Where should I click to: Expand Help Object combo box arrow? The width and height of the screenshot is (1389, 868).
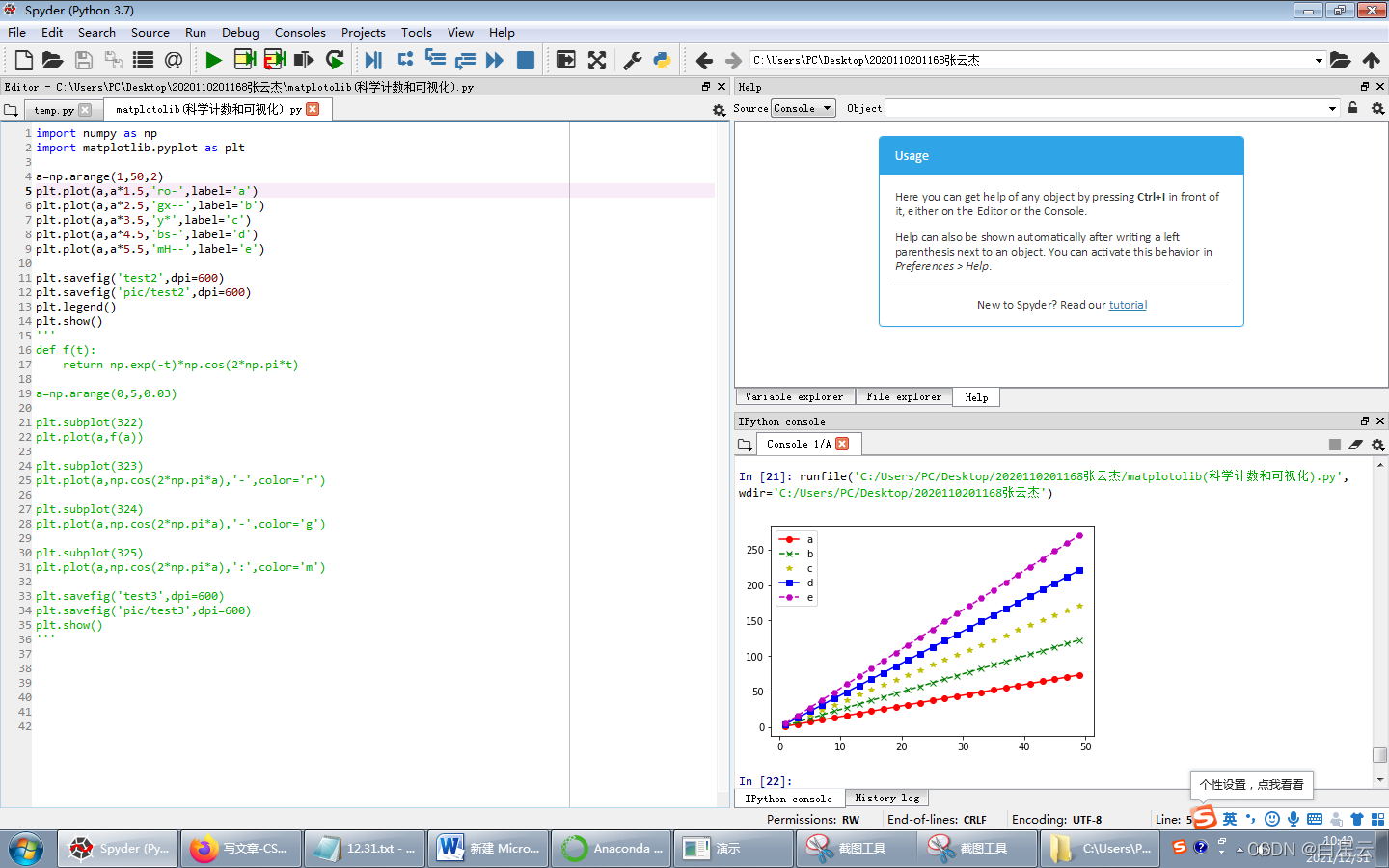click(1332, 108)
